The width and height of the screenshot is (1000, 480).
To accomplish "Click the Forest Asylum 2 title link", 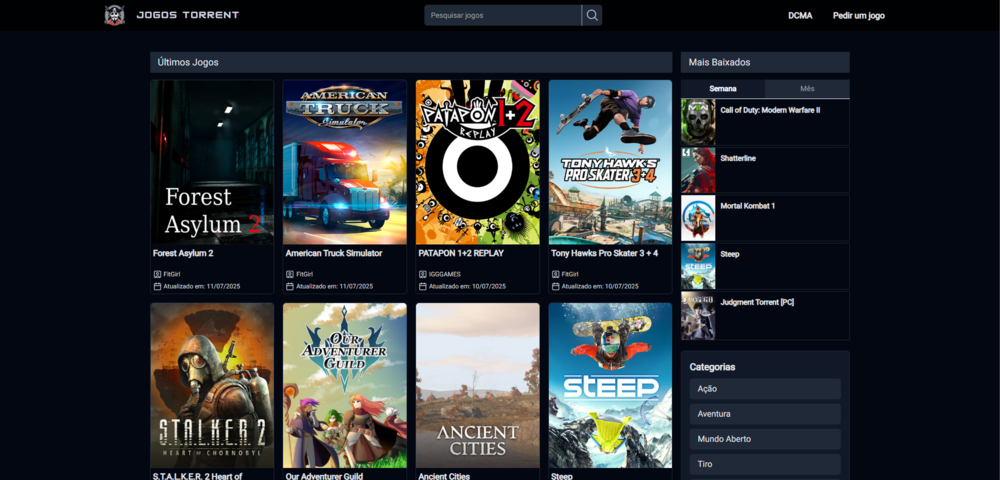I will 183,253.
